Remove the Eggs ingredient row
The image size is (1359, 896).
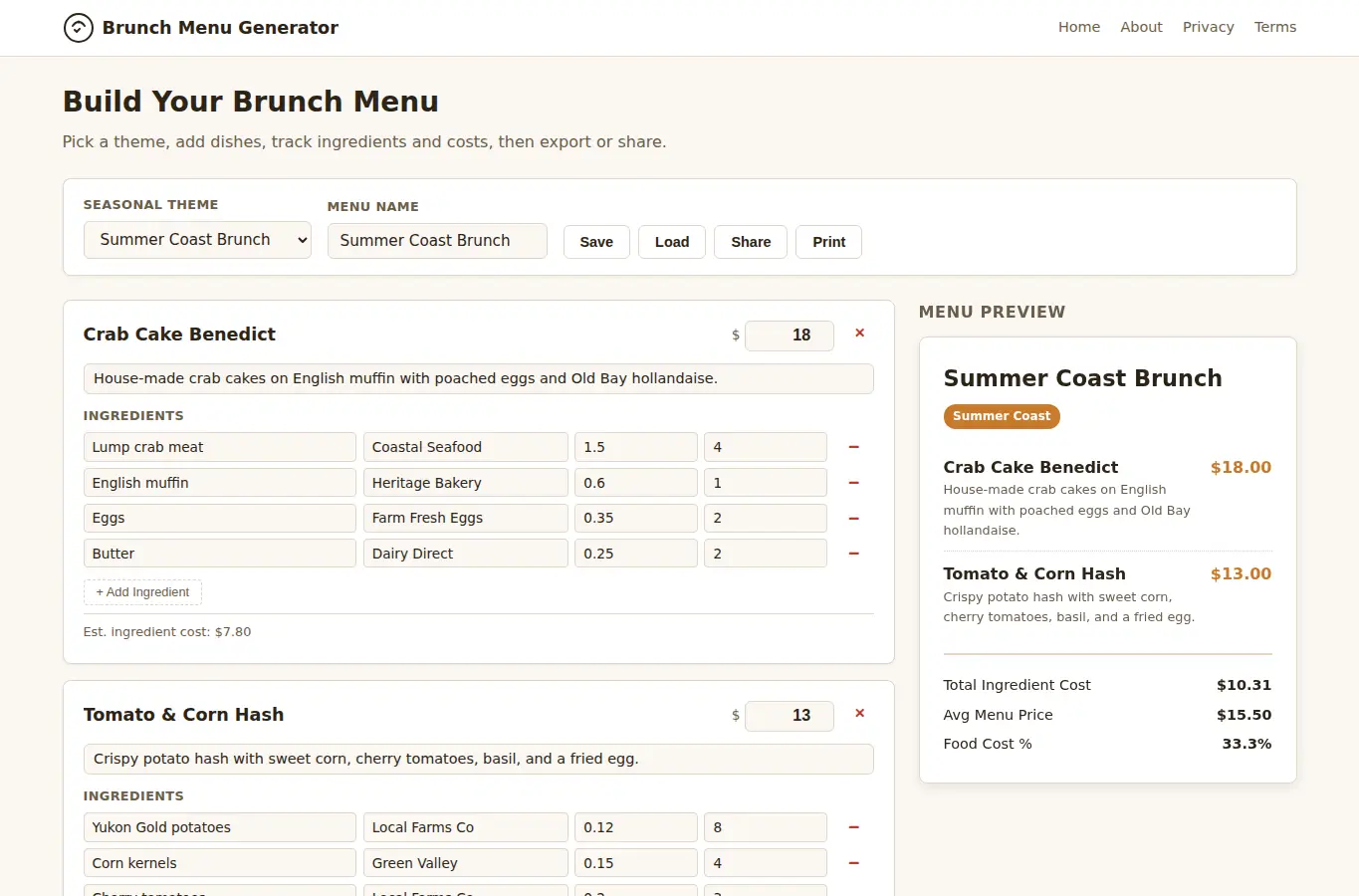coord(853,519)
